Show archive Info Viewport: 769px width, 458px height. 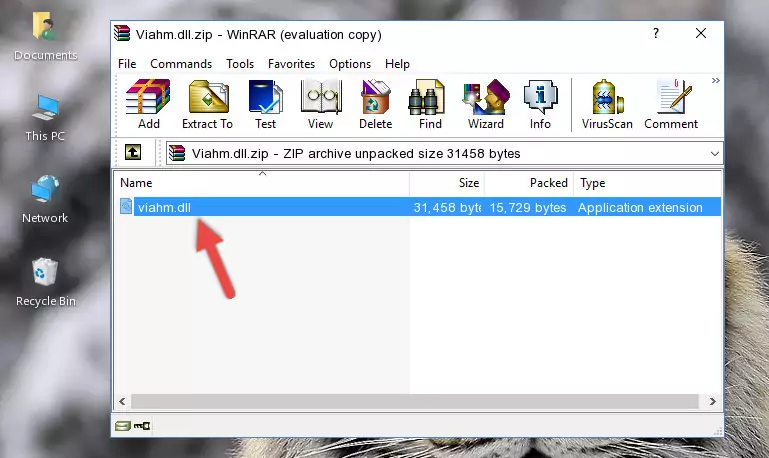(x=540, y=104)
